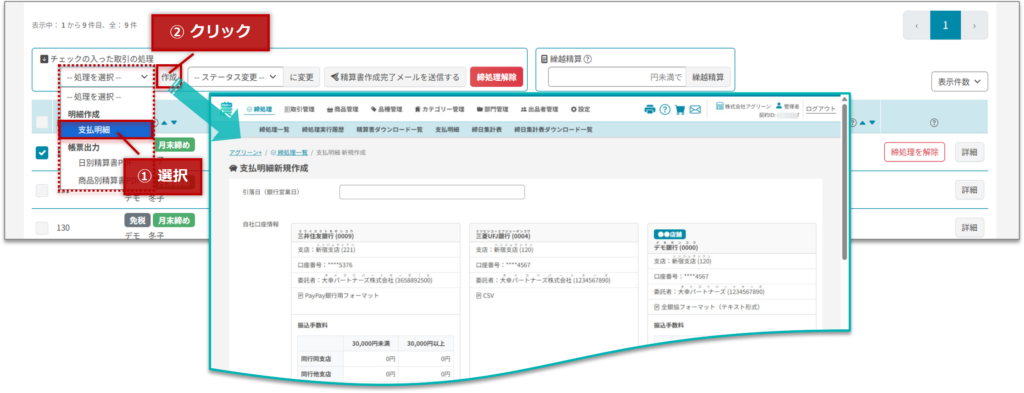Viewport: 1024px width, 393px height.
Task: Choose 支払明細 in the 処理 dropdown list
Action: point(107,131)
